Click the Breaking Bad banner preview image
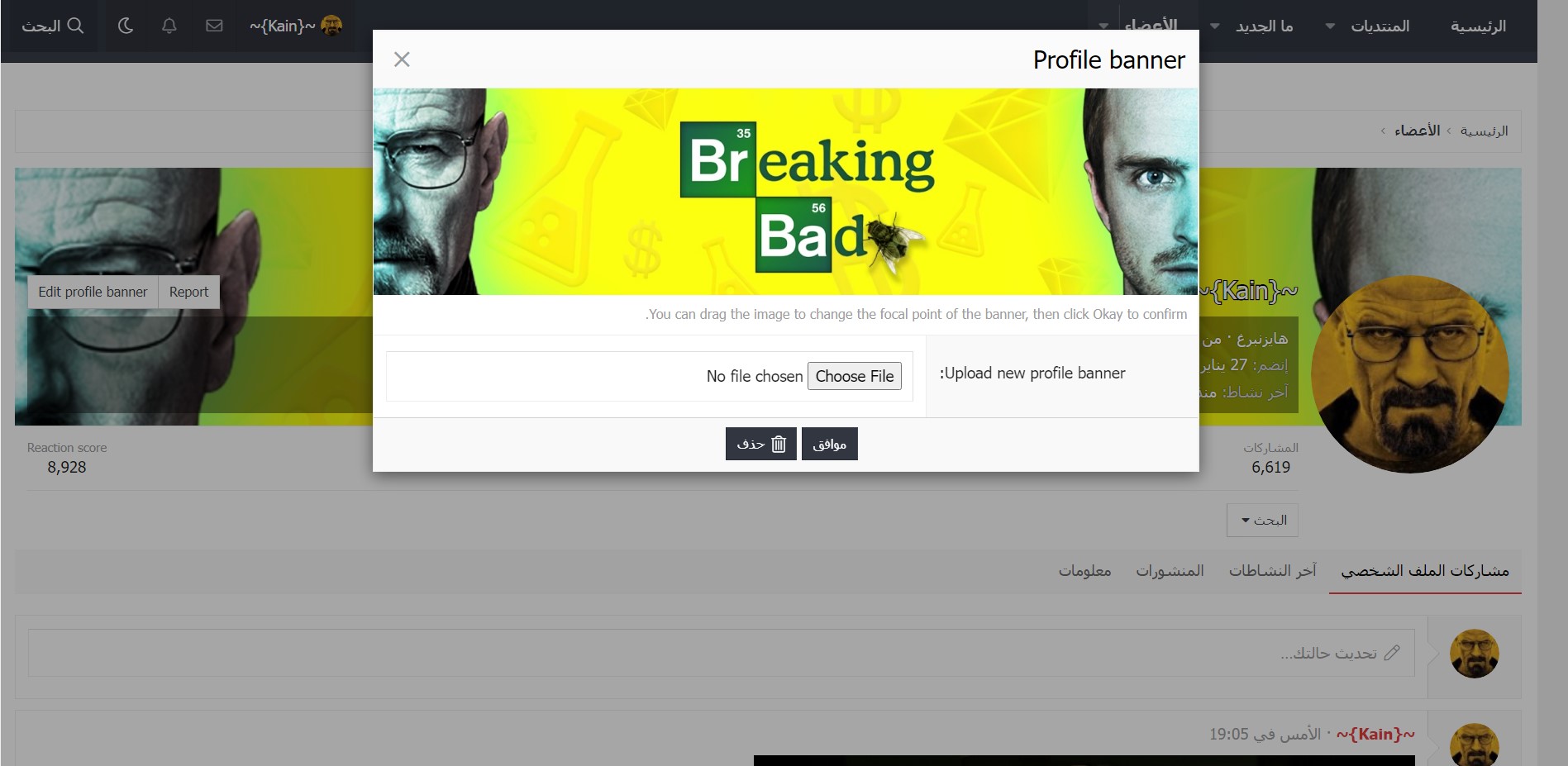 click(x=785, y=192)
